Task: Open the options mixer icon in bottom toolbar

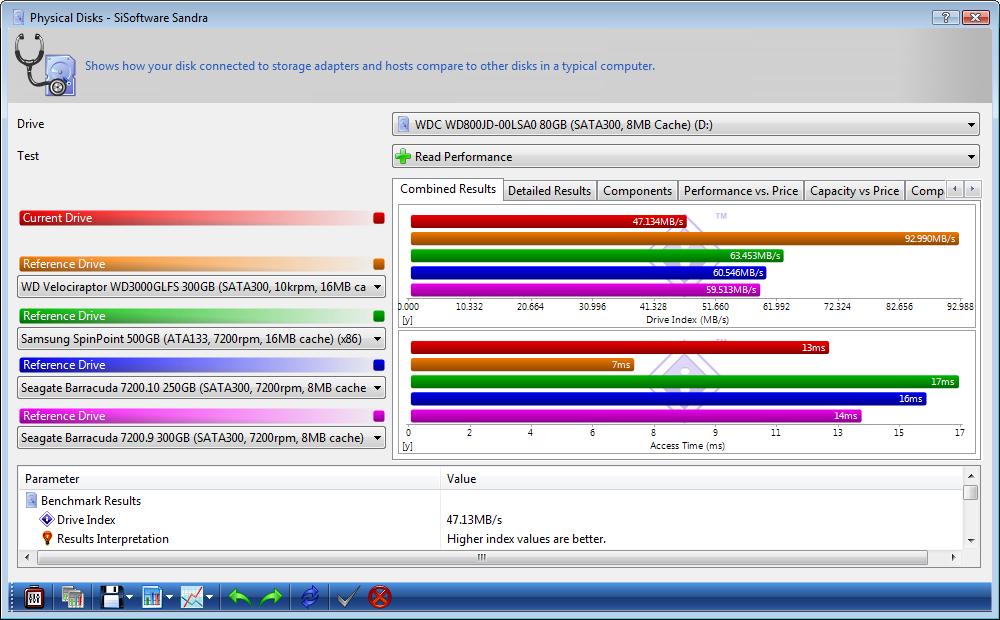Action: 34,597
